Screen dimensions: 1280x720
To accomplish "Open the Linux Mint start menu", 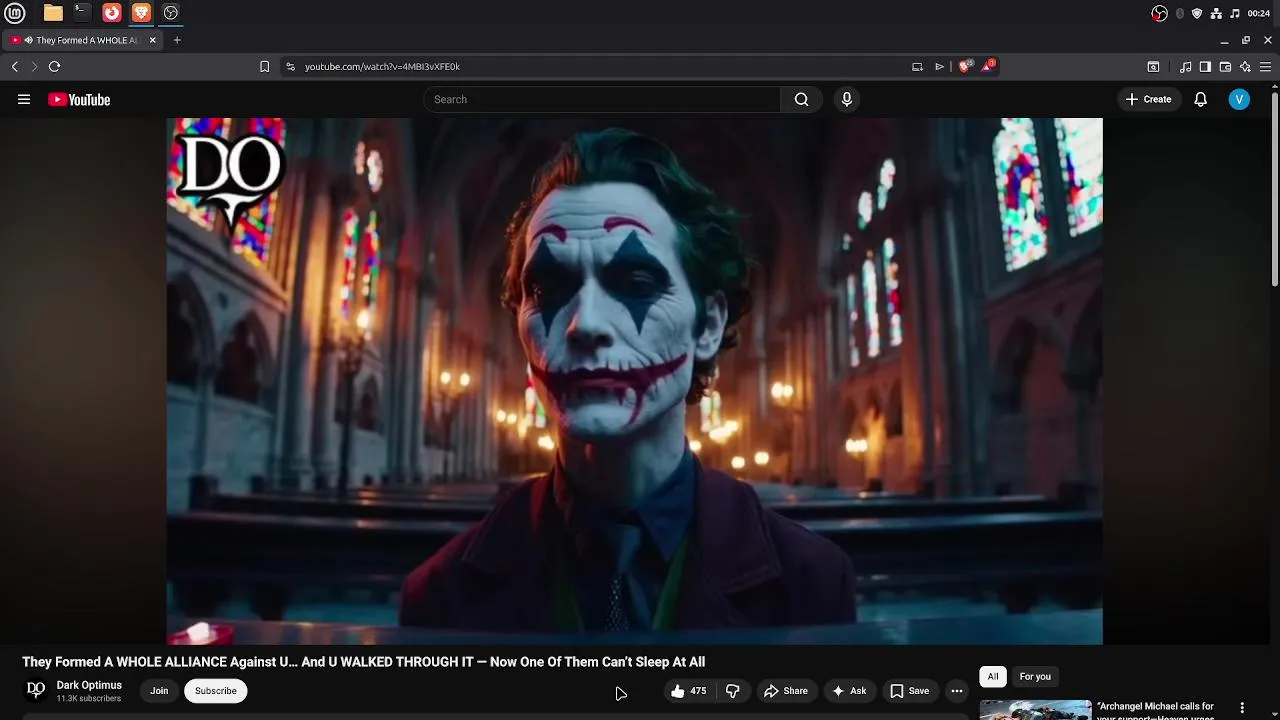I will click(x=14, y=13).
